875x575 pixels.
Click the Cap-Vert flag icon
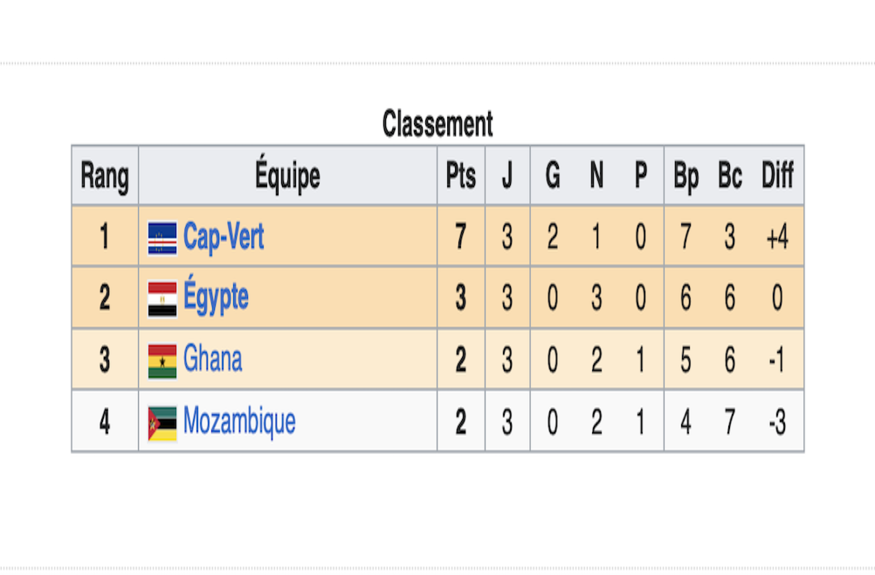[162, 238]
